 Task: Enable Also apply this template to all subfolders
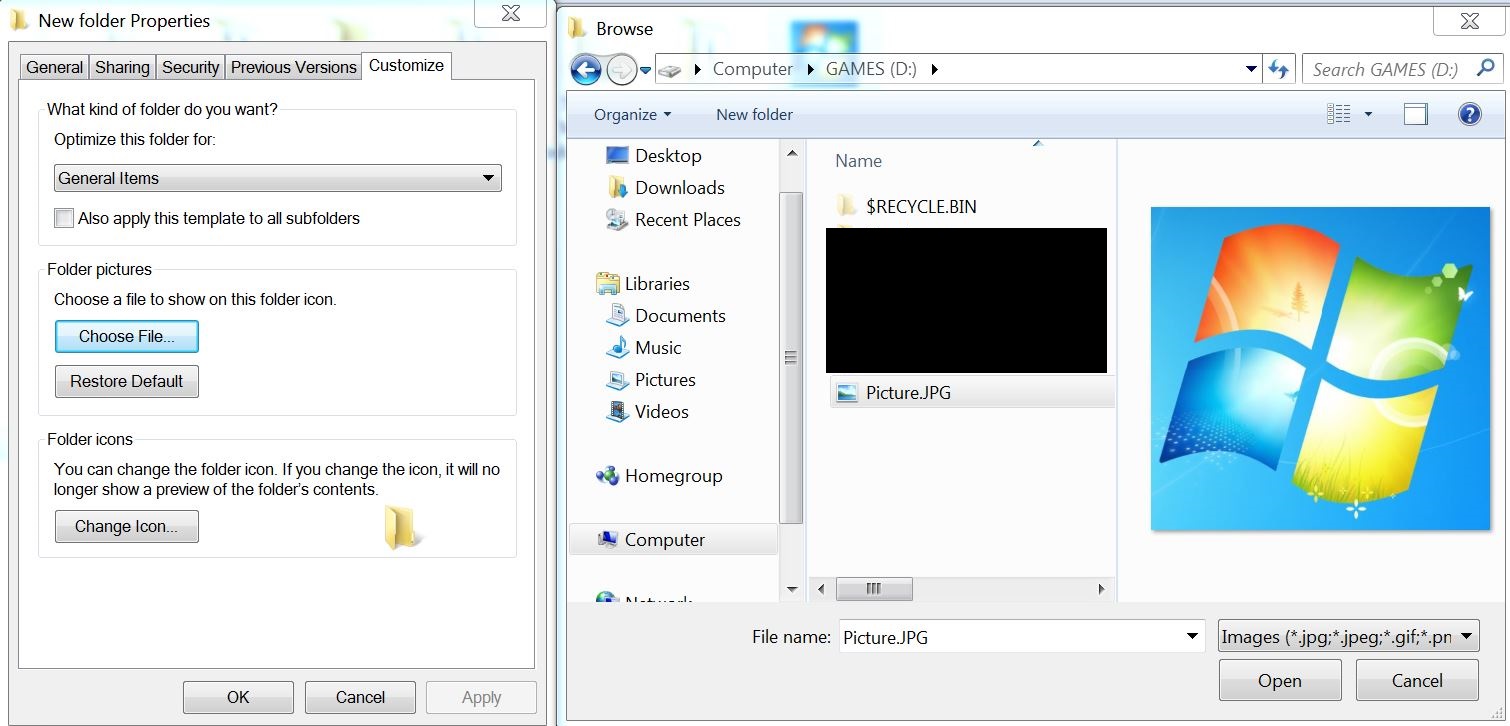[x=64, y=218]
